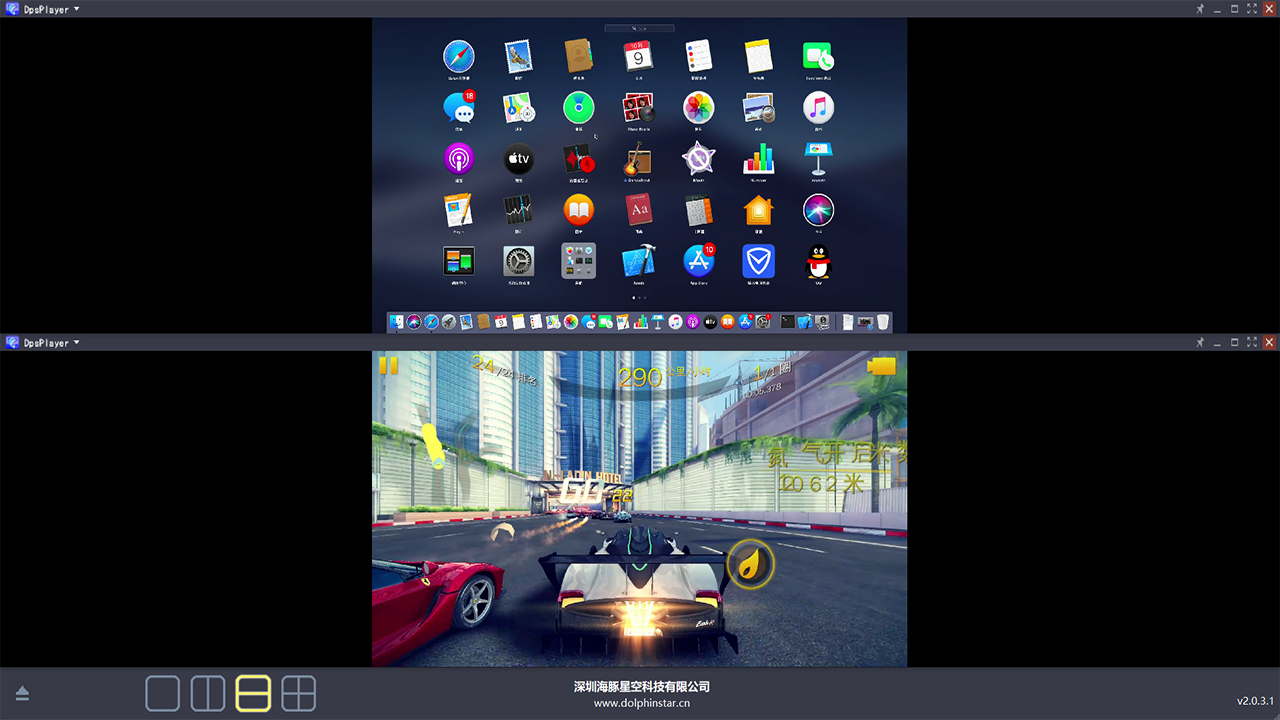The height and width of the screenshot is (720, 1280).
Task: Open Xcode from the Launchpad grid
Action: [638, 262]
